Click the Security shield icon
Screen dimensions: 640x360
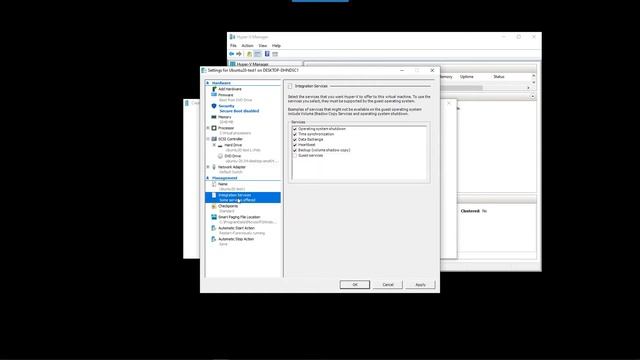point(214,106)
